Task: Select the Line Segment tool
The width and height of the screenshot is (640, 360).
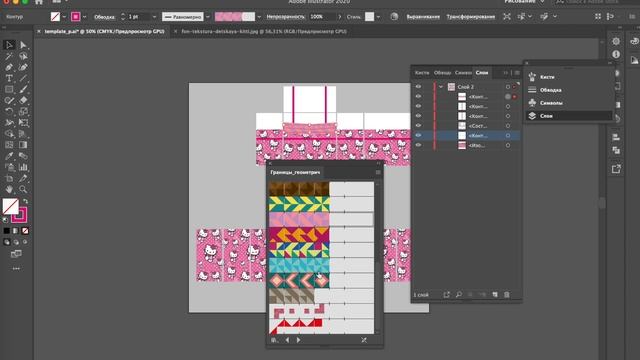Action: tap(23, 78)
